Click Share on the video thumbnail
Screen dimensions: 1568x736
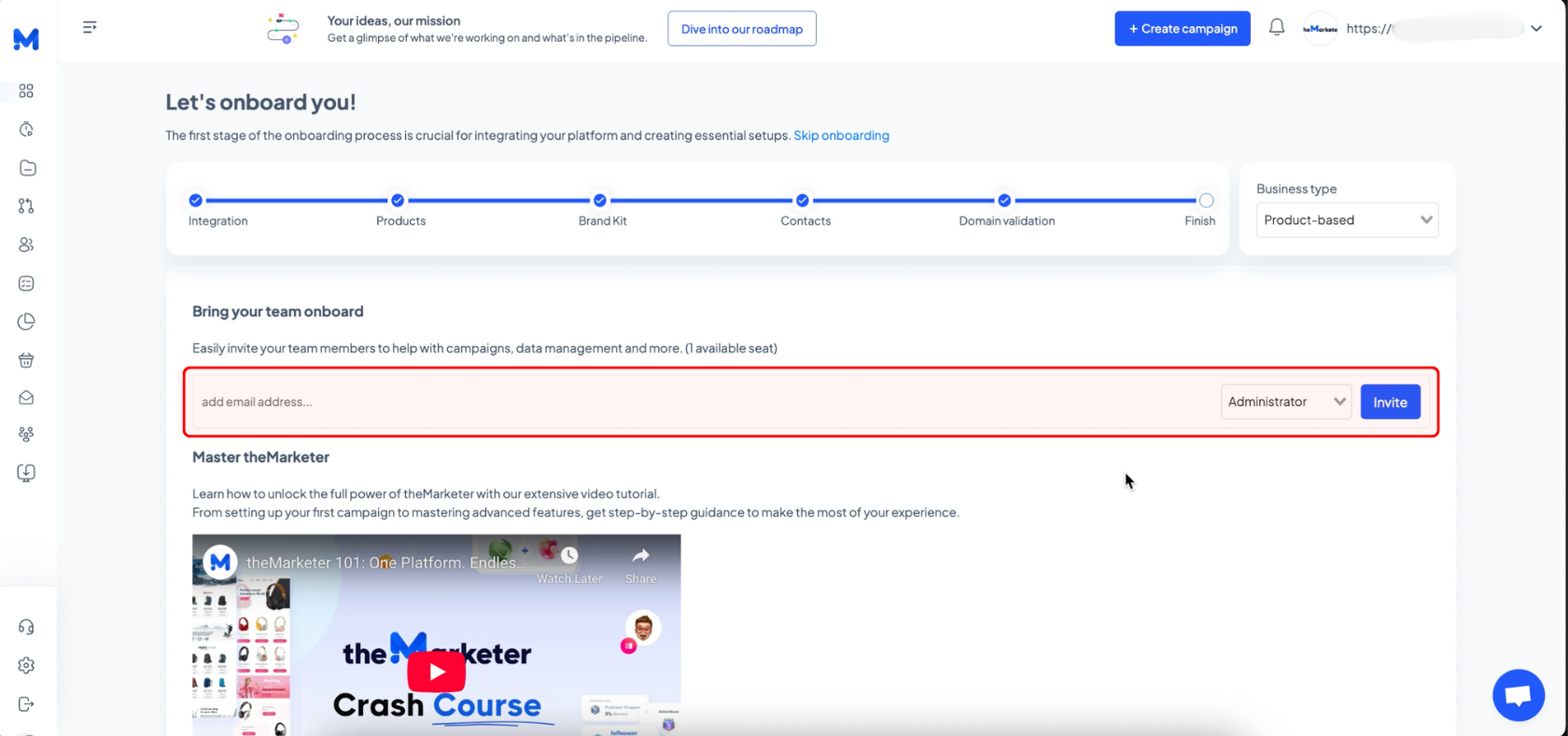tap(640, 565)
